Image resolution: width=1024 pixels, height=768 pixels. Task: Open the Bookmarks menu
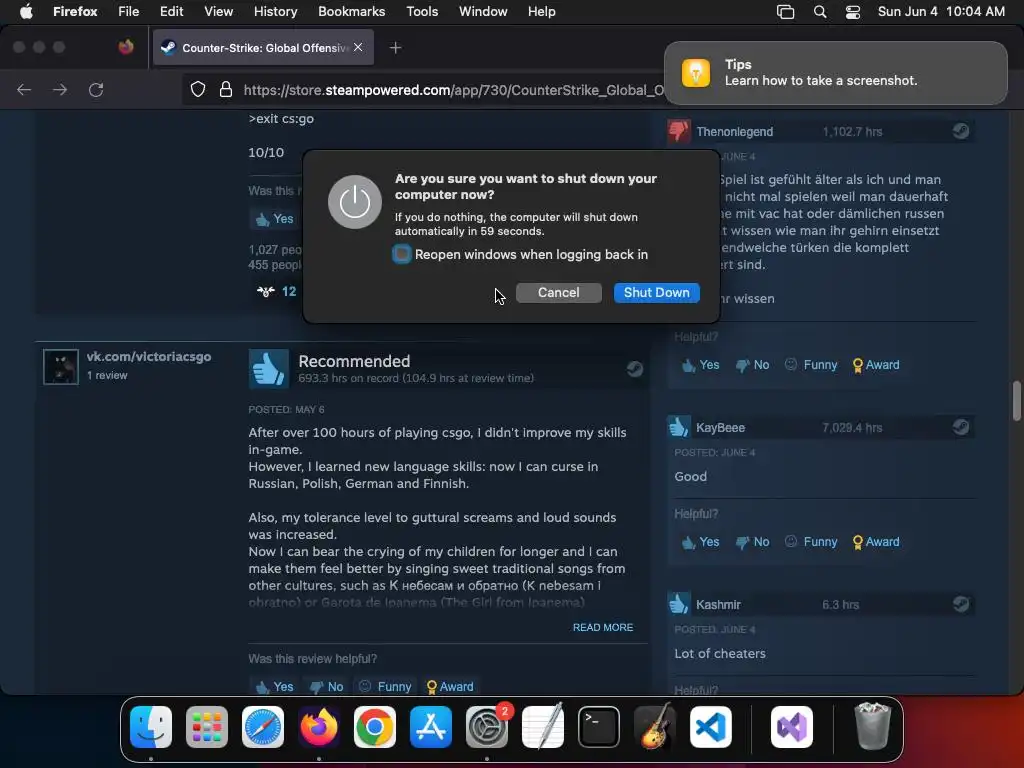point(351,11)
